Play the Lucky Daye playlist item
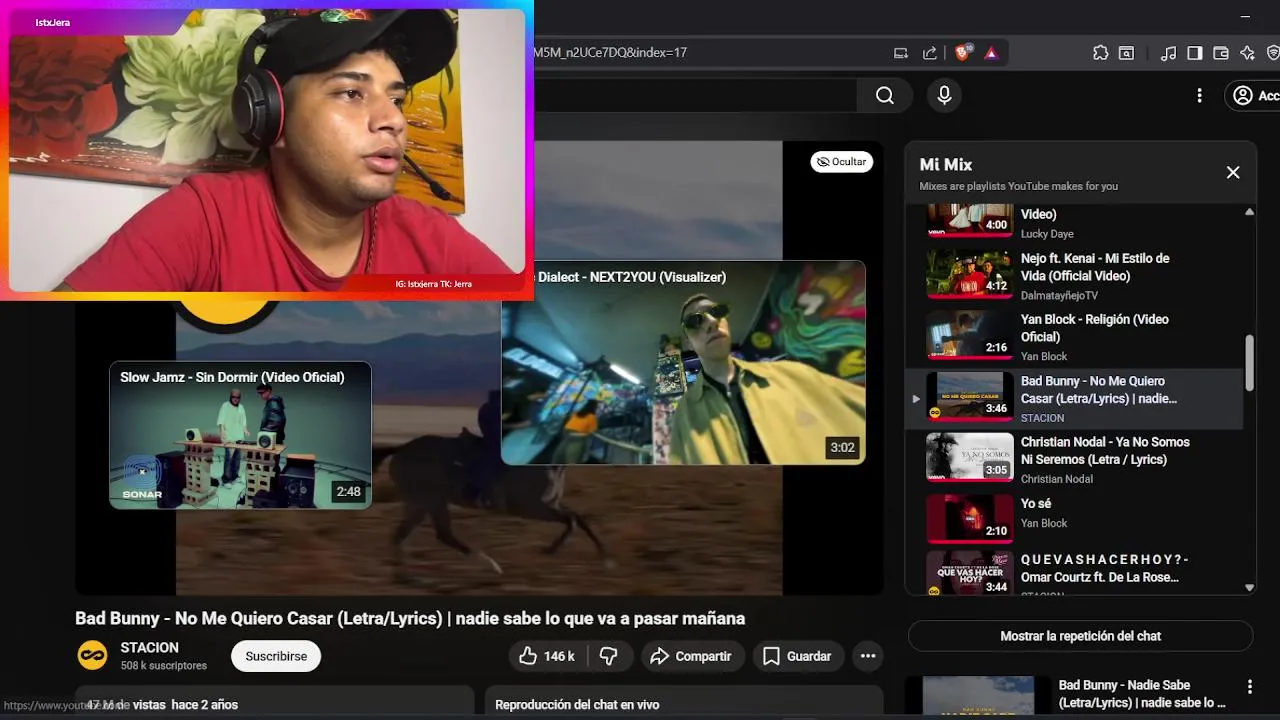The image size is (1280, 720). tap(1074, 220)
